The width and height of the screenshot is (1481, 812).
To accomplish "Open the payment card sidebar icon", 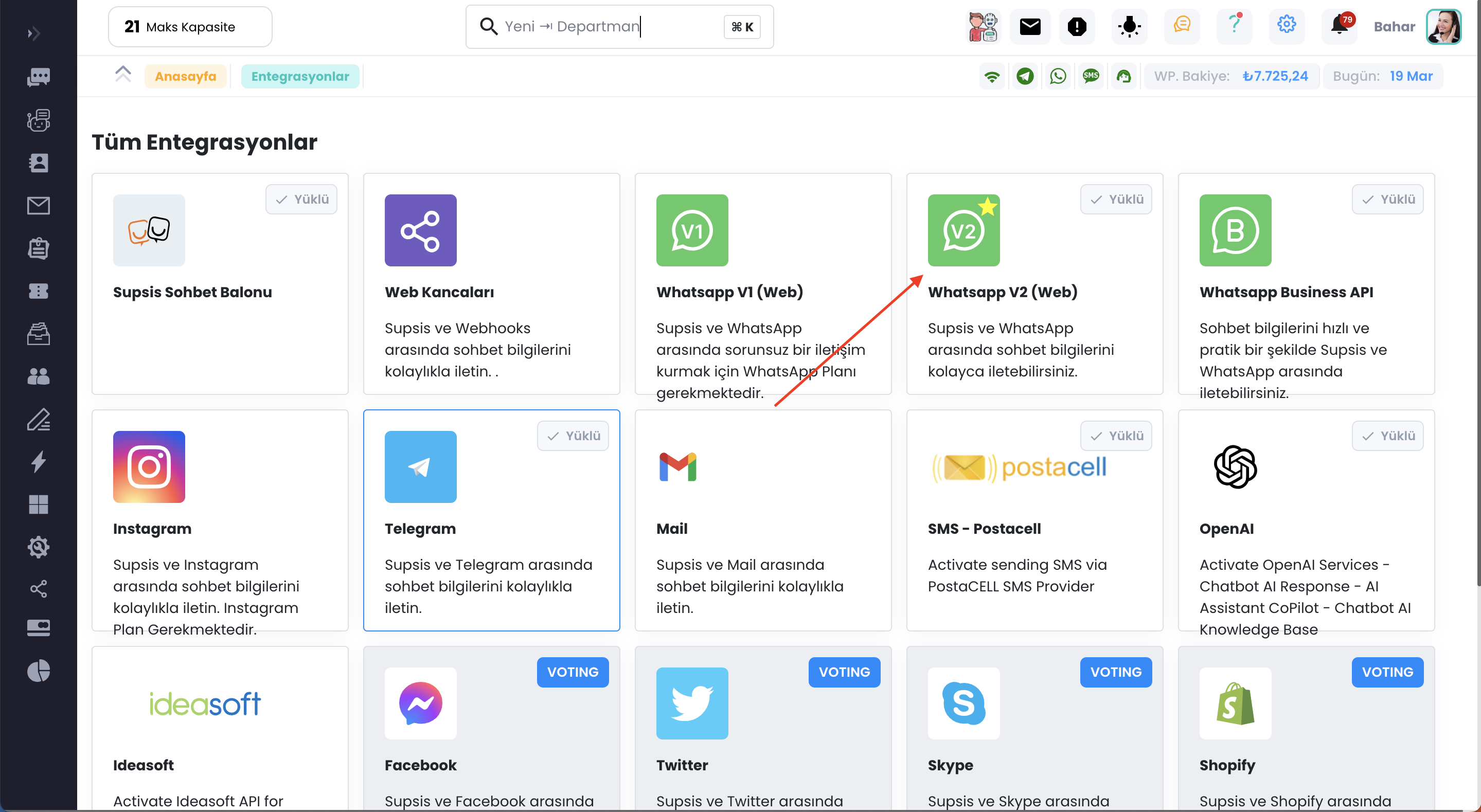I will pyautogui.click(x=39, y=627).
